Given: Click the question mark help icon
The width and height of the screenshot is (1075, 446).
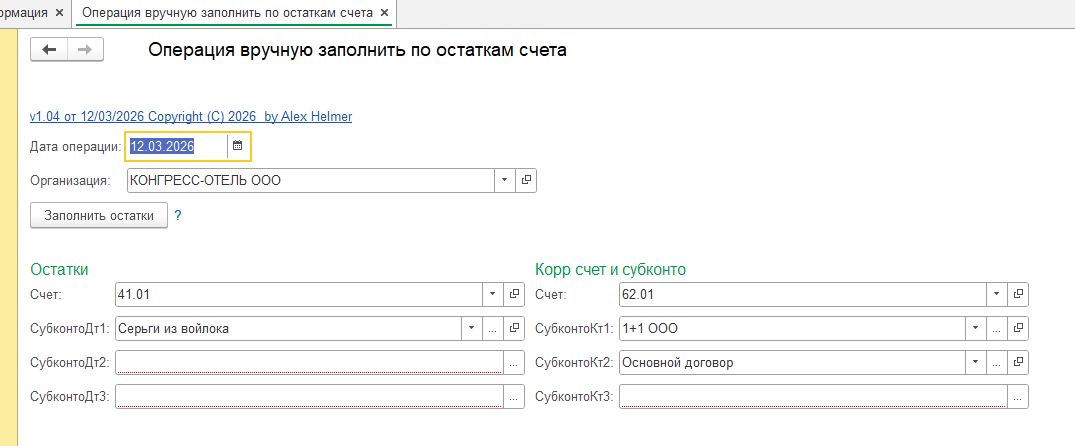Looking at the screenshot, I should click(178, 215).
